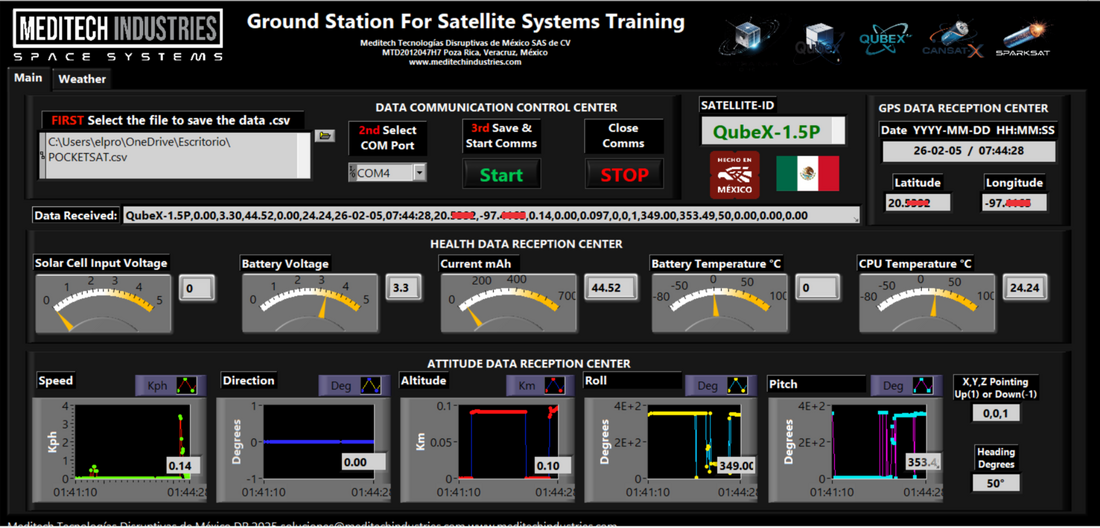
Task: Click the Roll chart value 349.00
Action: point(737,466)
